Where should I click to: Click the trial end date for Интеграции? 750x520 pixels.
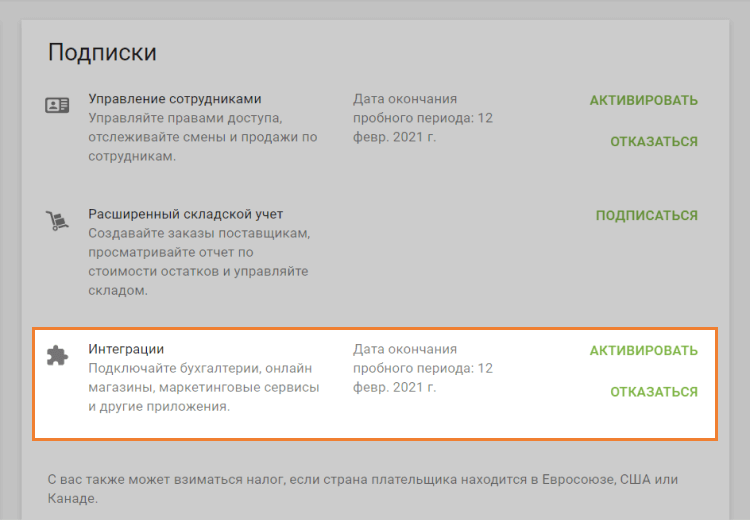tap(423, 368)
